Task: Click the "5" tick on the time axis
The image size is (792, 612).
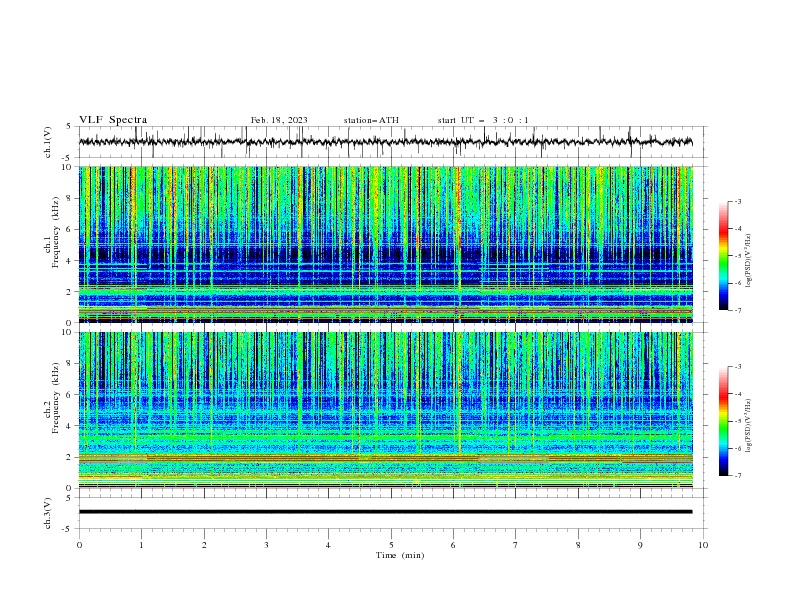Action: pos(391,545)
